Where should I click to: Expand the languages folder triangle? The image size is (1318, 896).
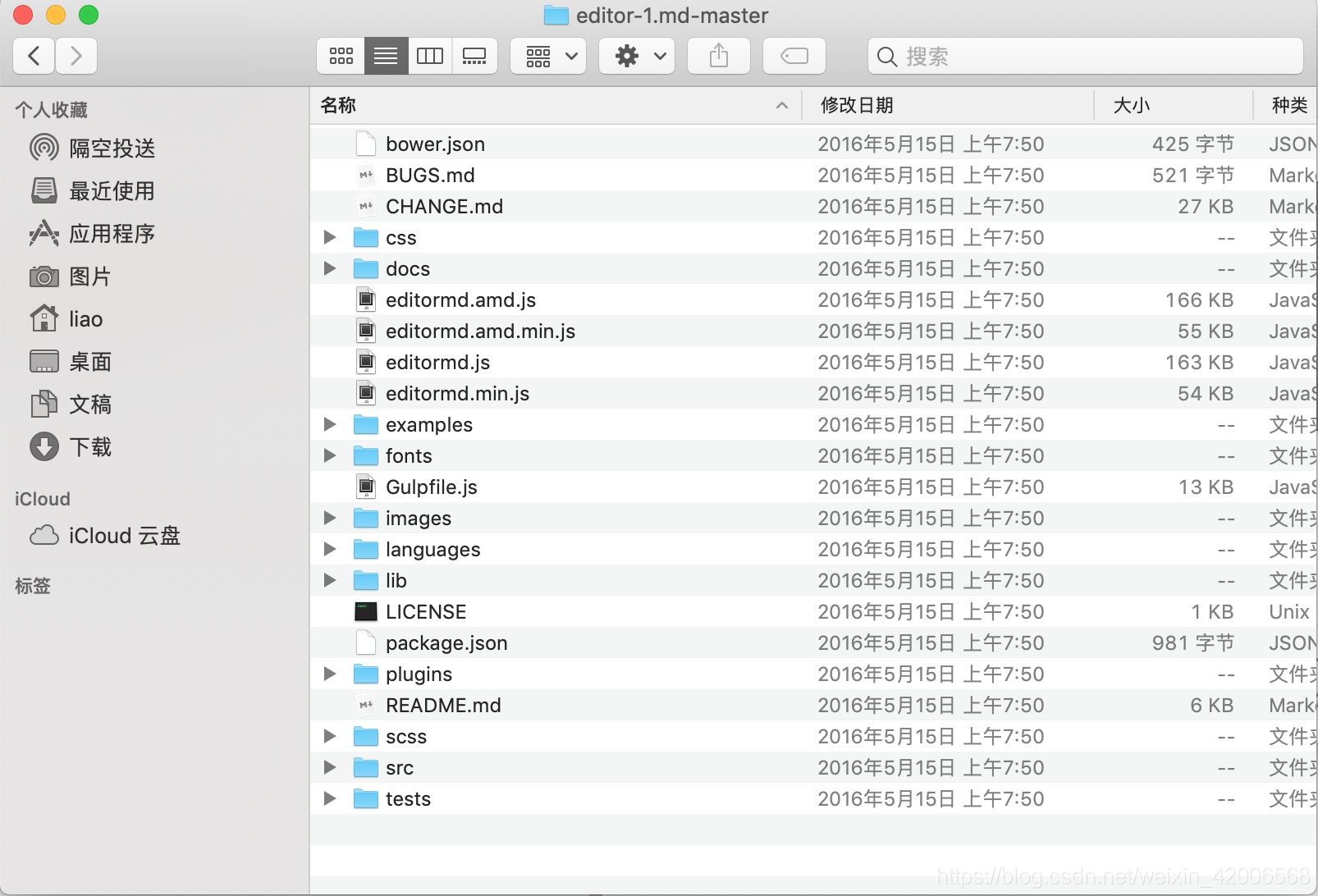tap(330, 549)
